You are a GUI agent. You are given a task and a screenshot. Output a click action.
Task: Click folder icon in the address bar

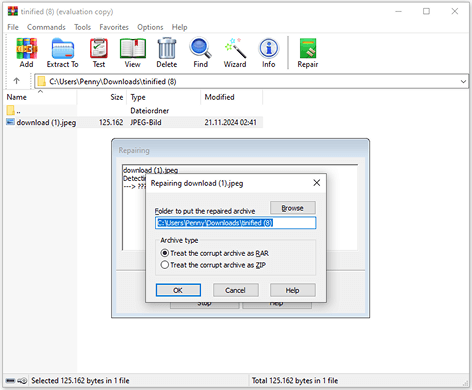41,81
